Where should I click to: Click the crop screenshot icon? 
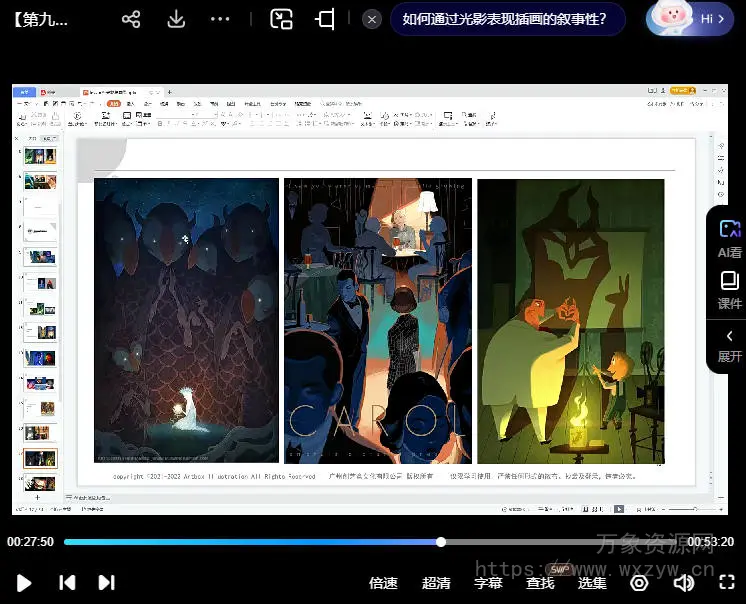pyautogui.click(x=325, y=19)
